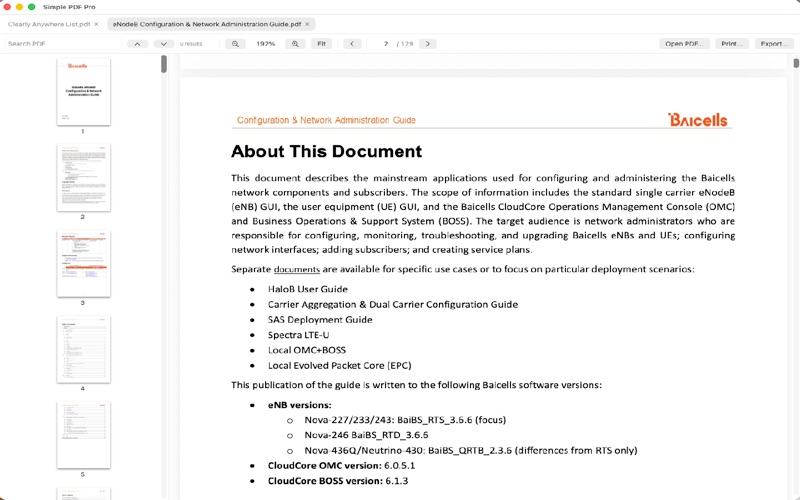Click the page number input box

(x=379, y=44)
